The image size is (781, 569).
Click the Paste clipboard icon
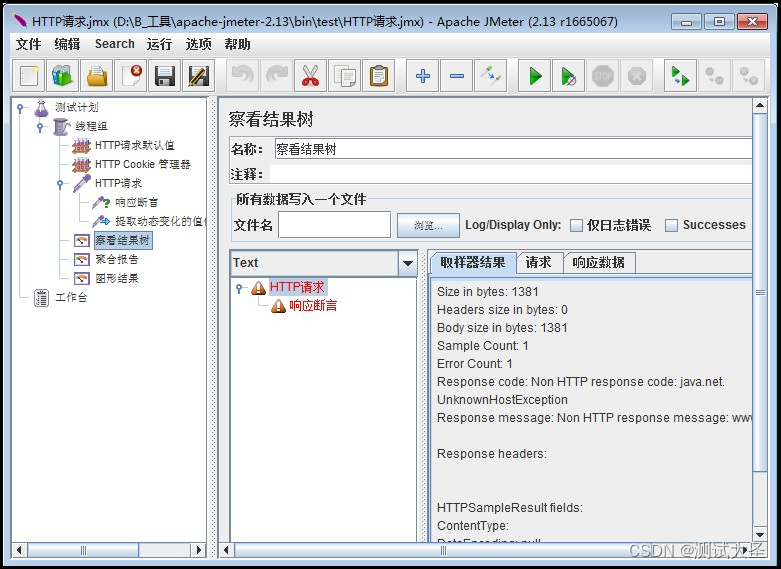click(379, 76)
